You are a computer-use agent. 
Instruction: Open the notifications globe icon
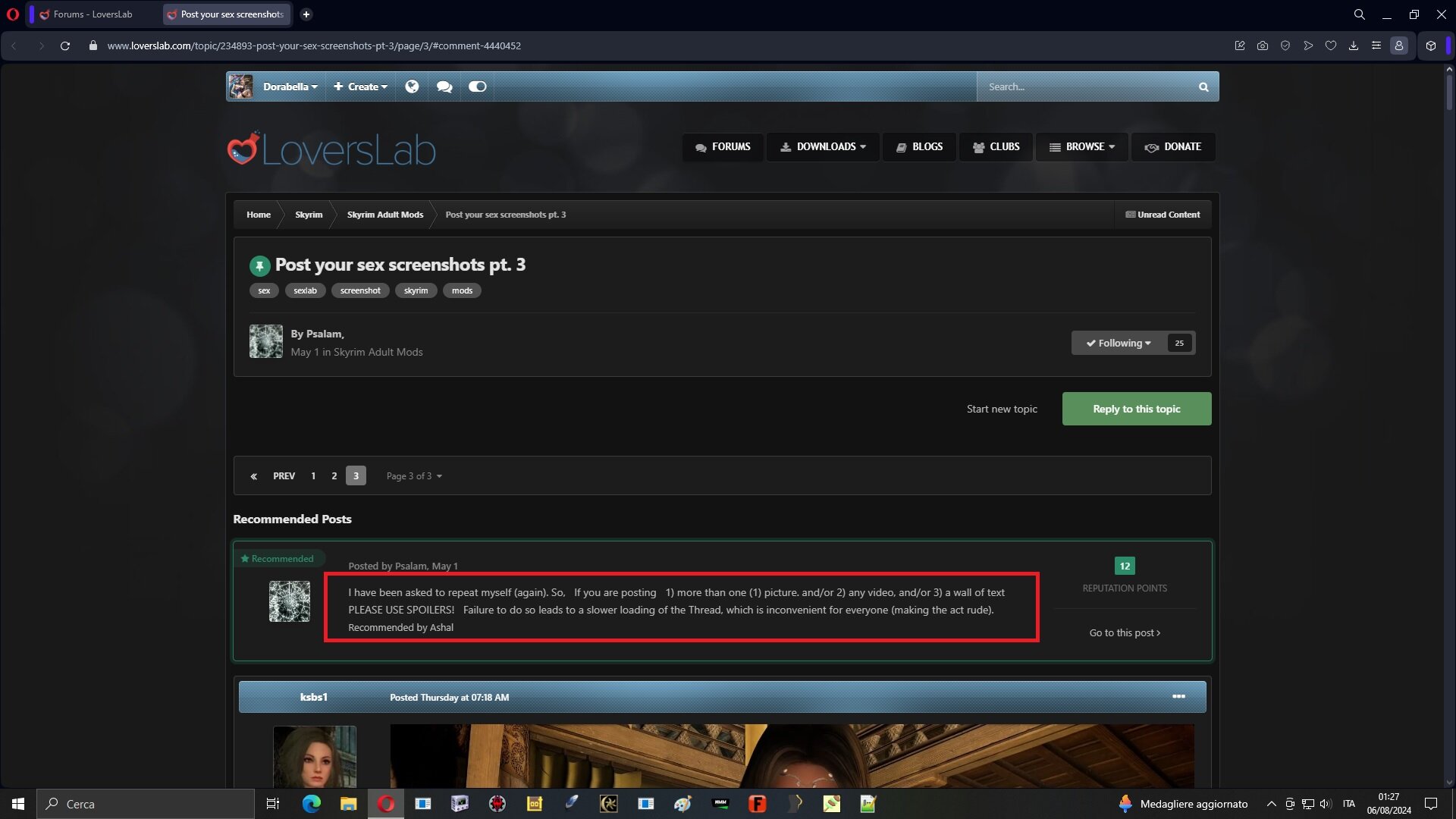point(412,86)
